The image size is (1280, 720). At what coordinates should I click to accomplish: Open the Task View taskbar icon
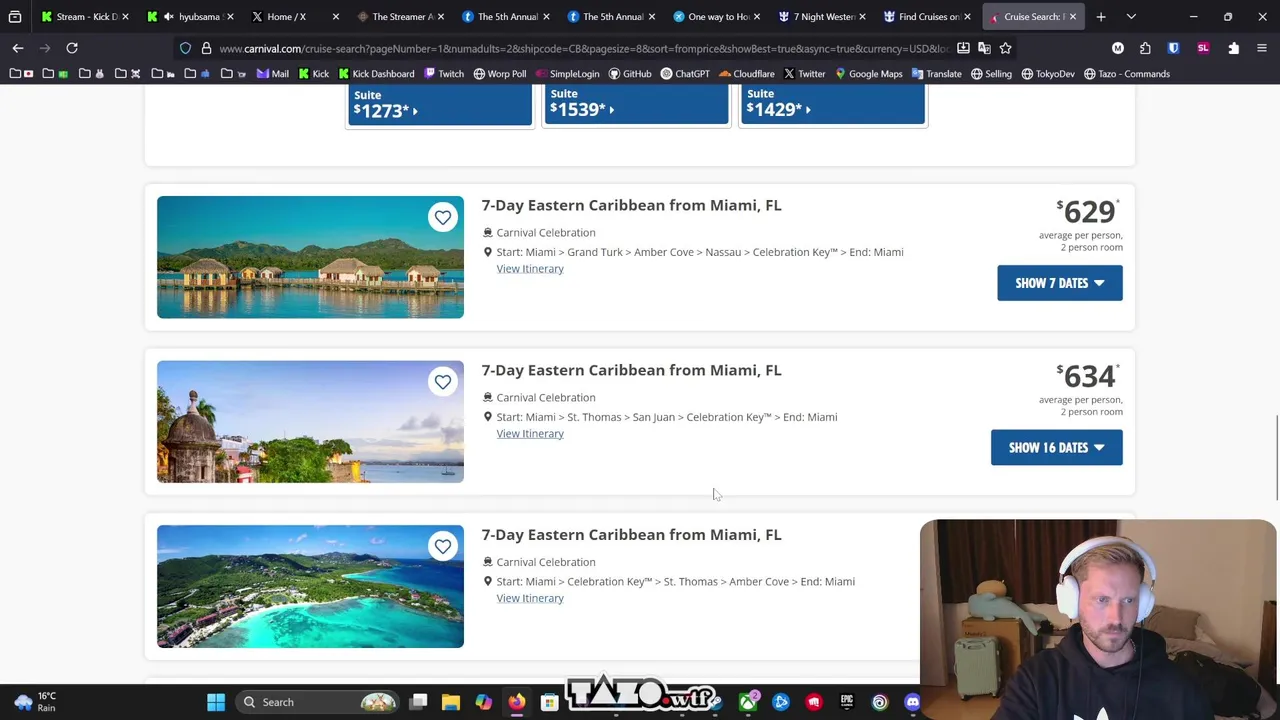point(418,702)
